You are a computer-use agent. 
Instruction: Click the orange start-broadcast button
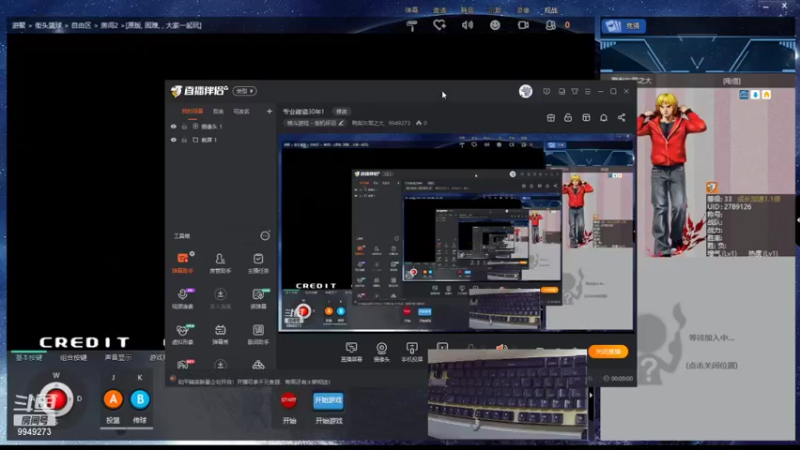(x=608, y=352)
